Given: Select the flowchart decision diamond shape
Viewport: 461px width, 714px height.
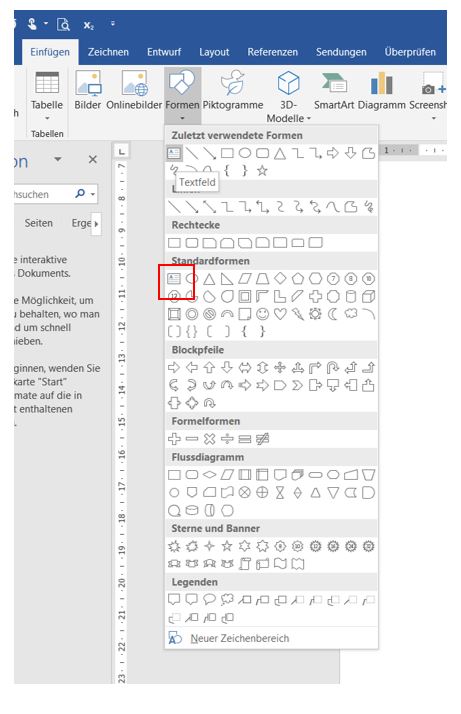Looking at the screenshot, I should 210,475.
